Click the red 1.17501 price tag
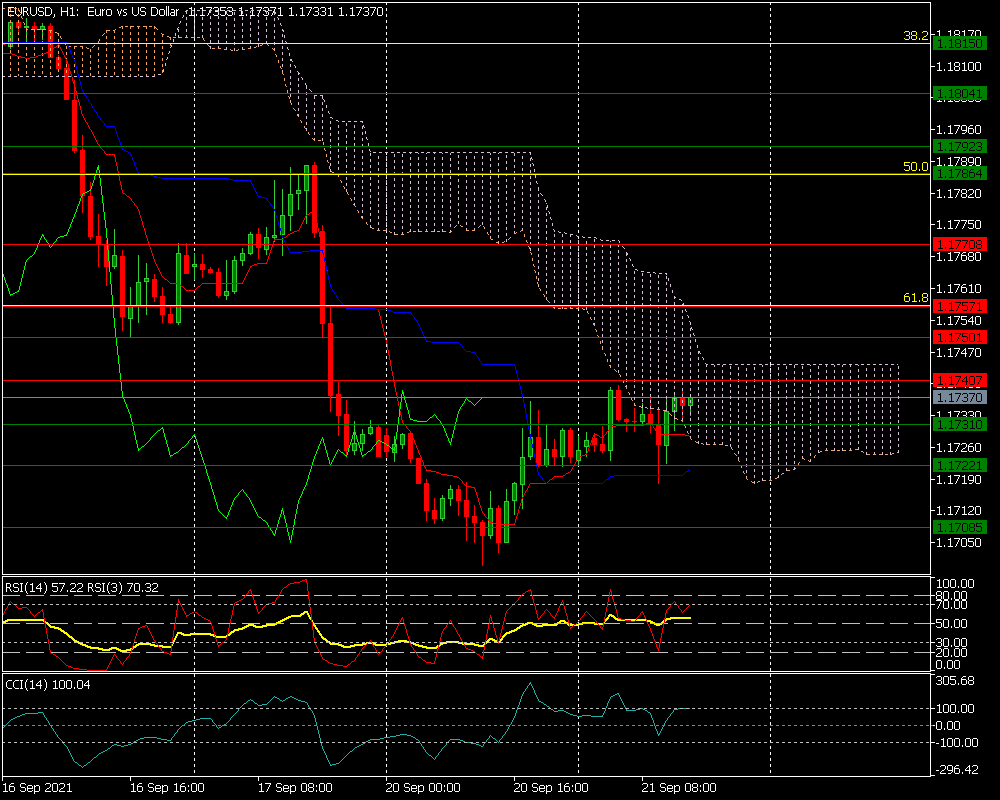The width and height of the screenshot is (1000, 800). [959, 337]
